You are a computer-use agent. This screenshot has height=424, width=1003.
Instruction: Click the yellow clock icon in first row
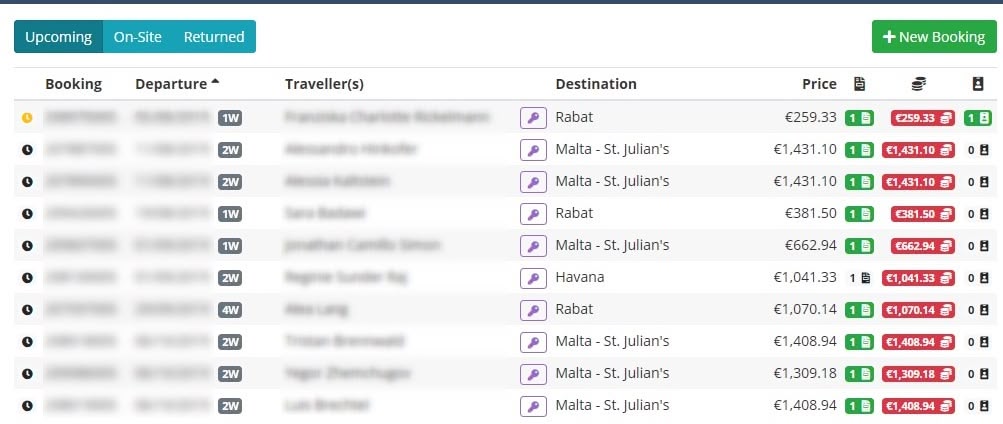click(27, 118)
